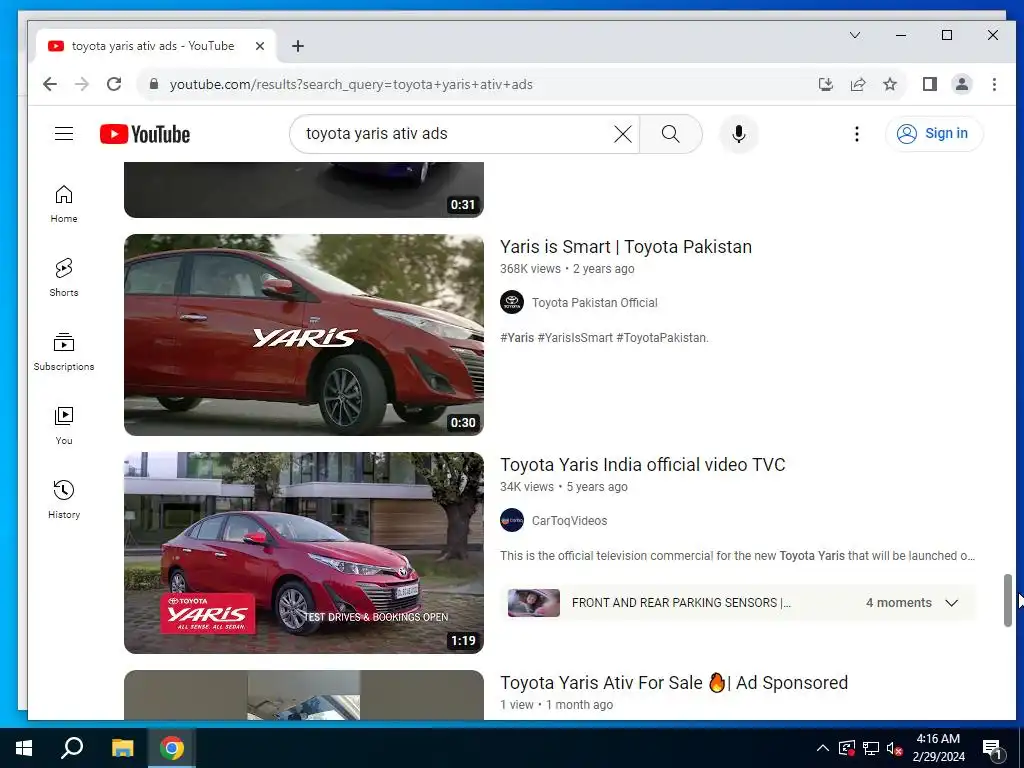Open the You sidebar section
The width and height of the screenshot is (1024, 768).
pos(64,426)
